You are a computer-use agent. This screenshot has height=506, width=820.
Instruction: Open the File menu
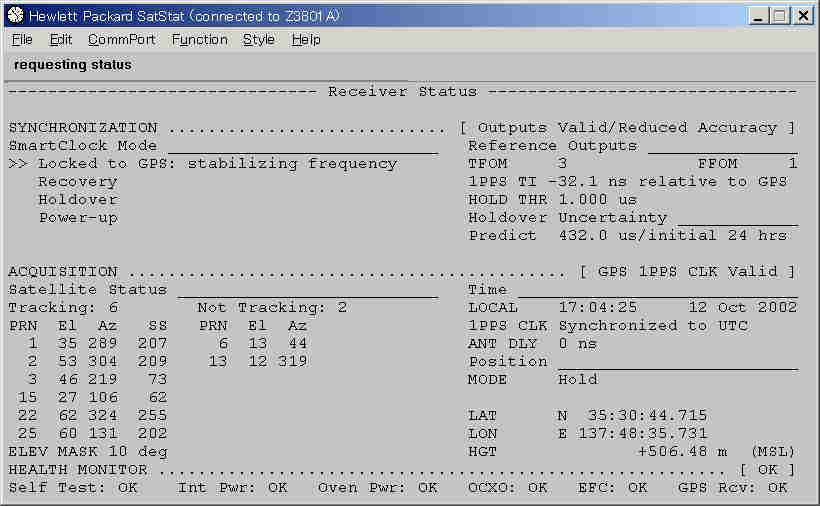[x=22, y=40]
